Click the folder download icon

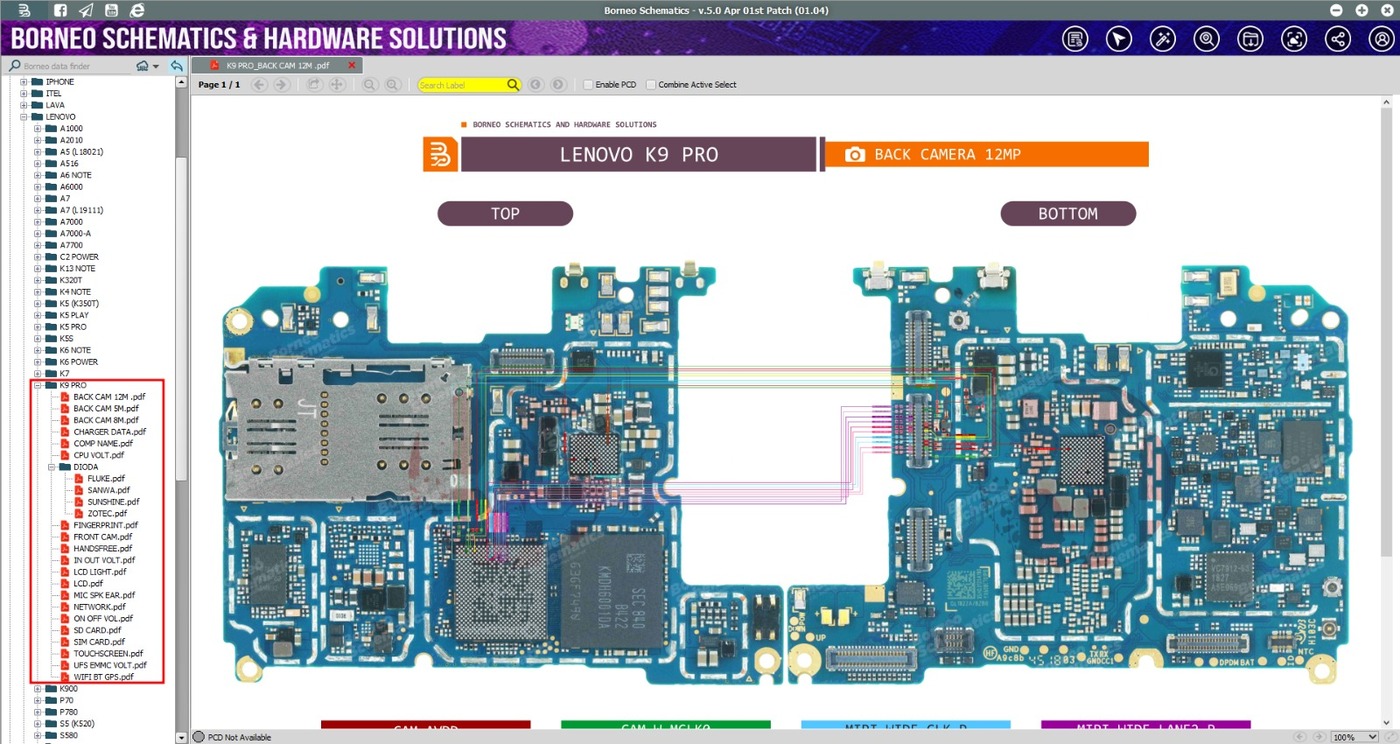tap(1250, 39)
